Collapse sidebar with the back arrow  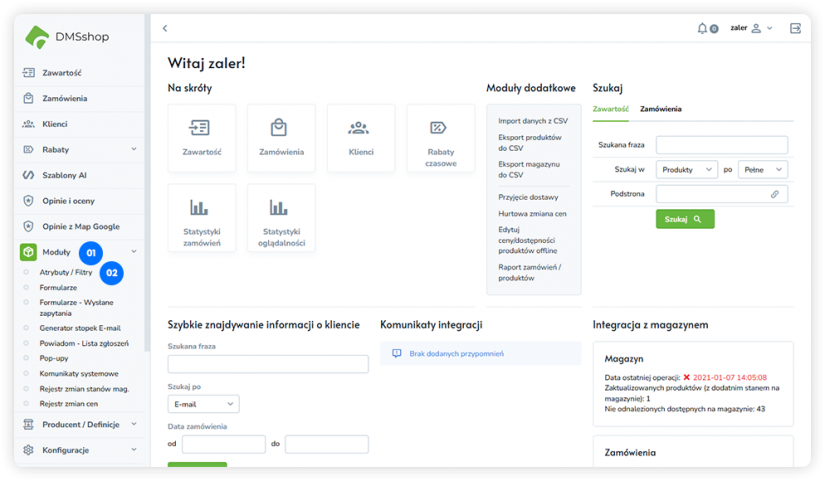click(x=165, y=28)
